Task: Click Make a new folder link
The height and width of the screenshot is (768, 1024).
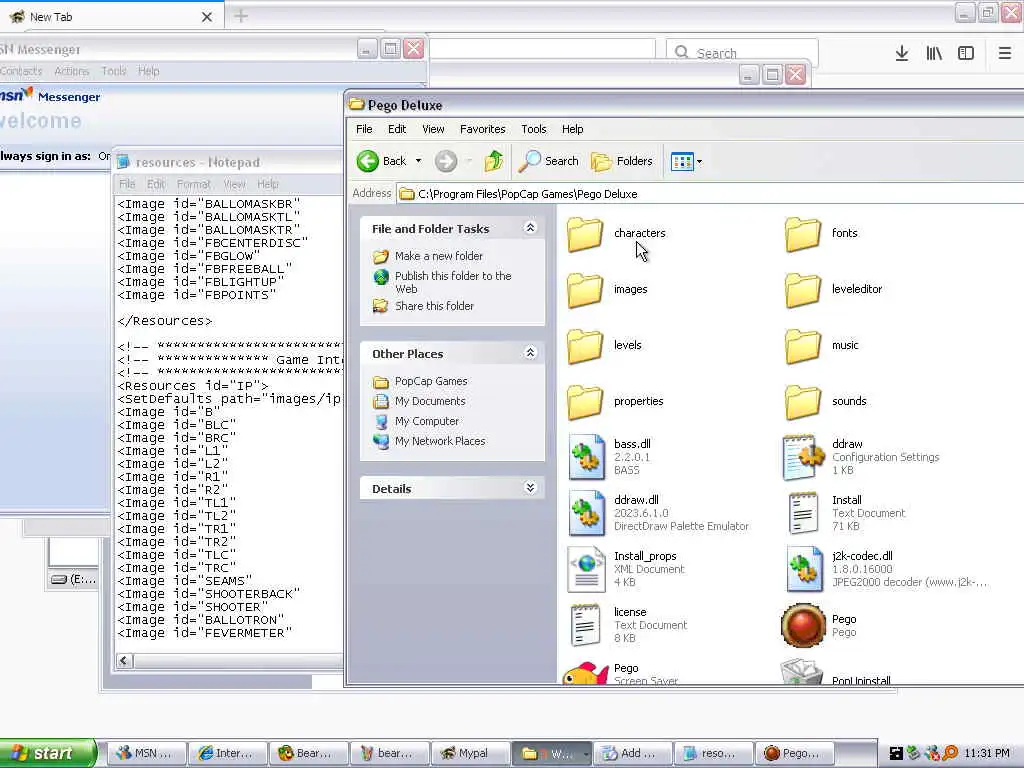Action: pos(438,256)
